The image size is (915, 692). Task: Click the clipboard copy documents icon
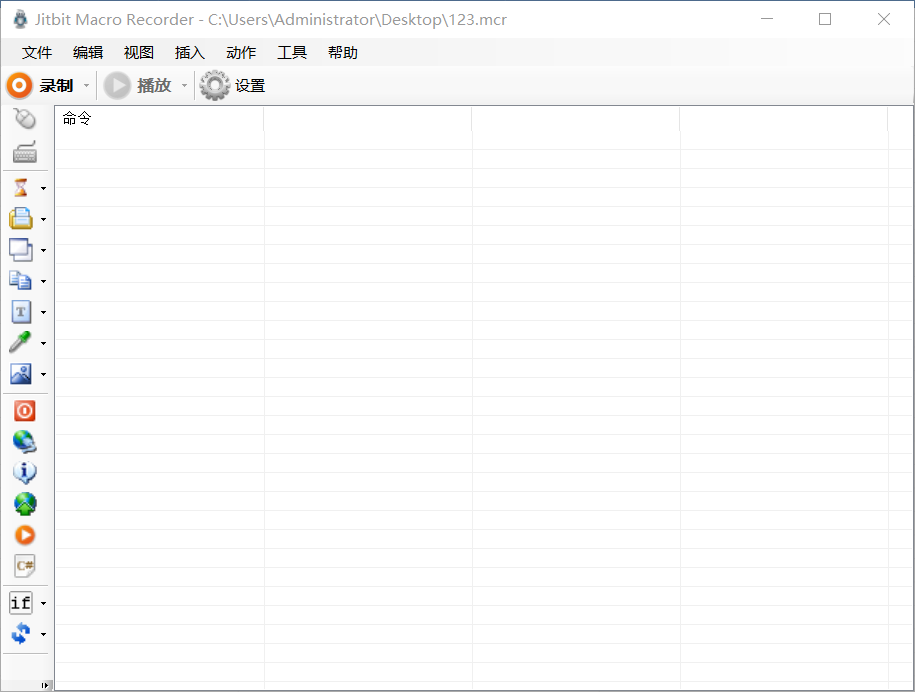(x=21, y=281)
